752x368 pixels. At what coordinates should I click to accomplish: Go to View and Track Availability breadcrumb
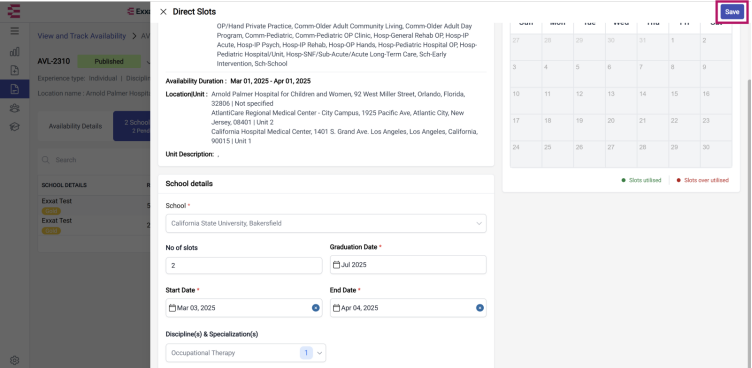pyautogui.click(x=82, y=36)
